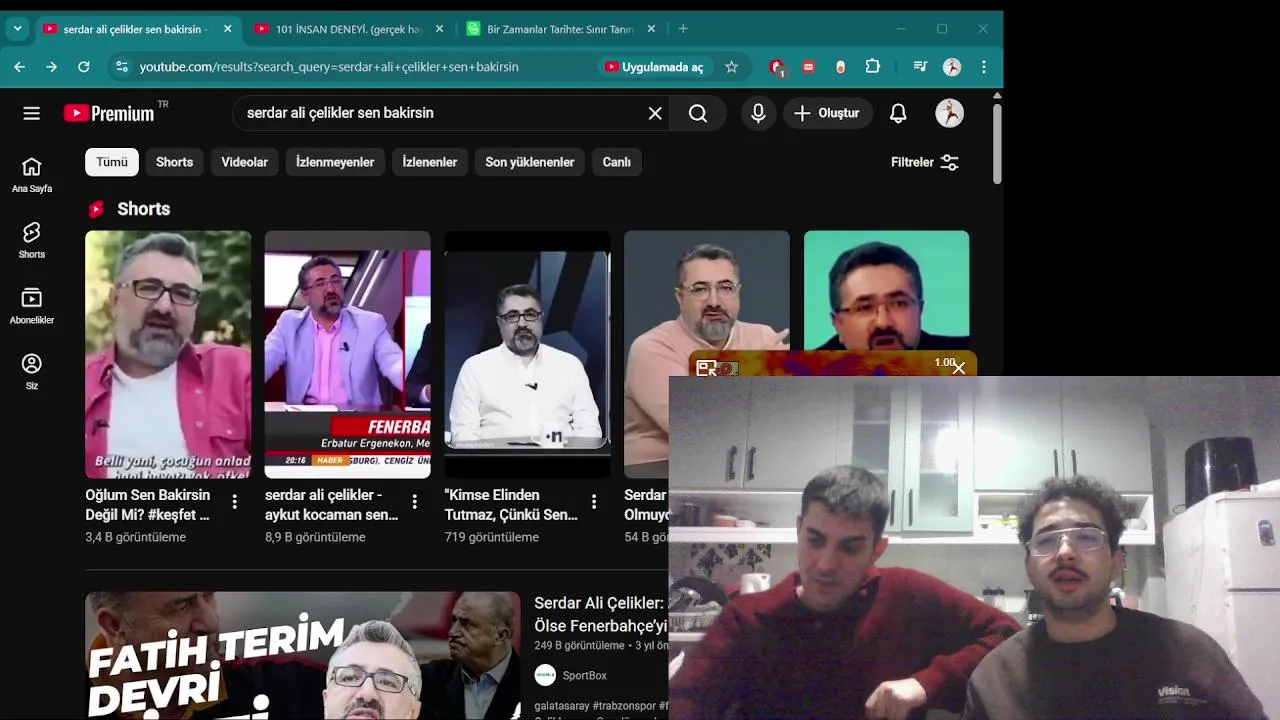Play the FENERBA news-studio Shorts thumbnail

(347, 355)
